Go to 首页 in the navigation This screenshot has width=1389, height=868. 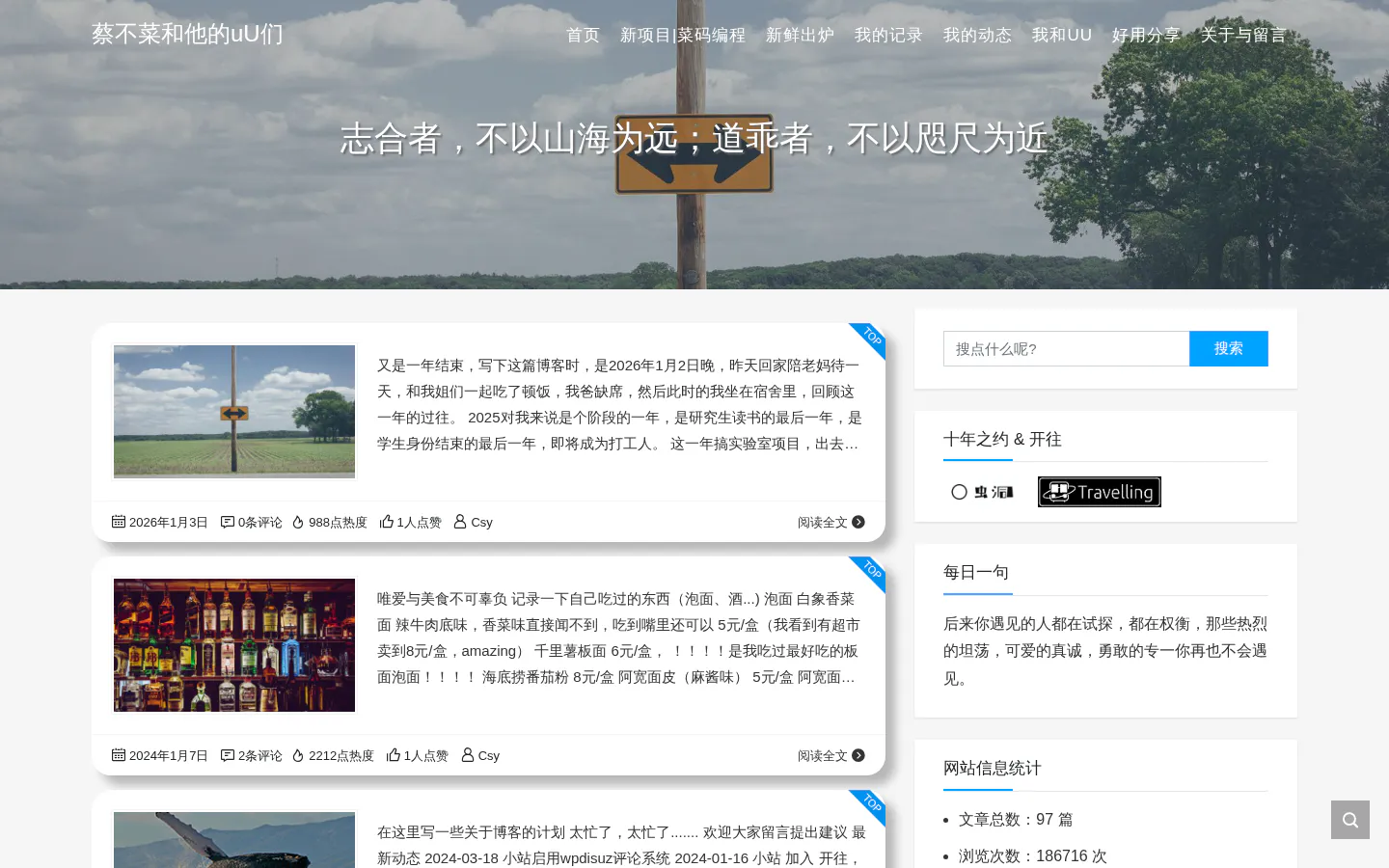coord(583,36)
